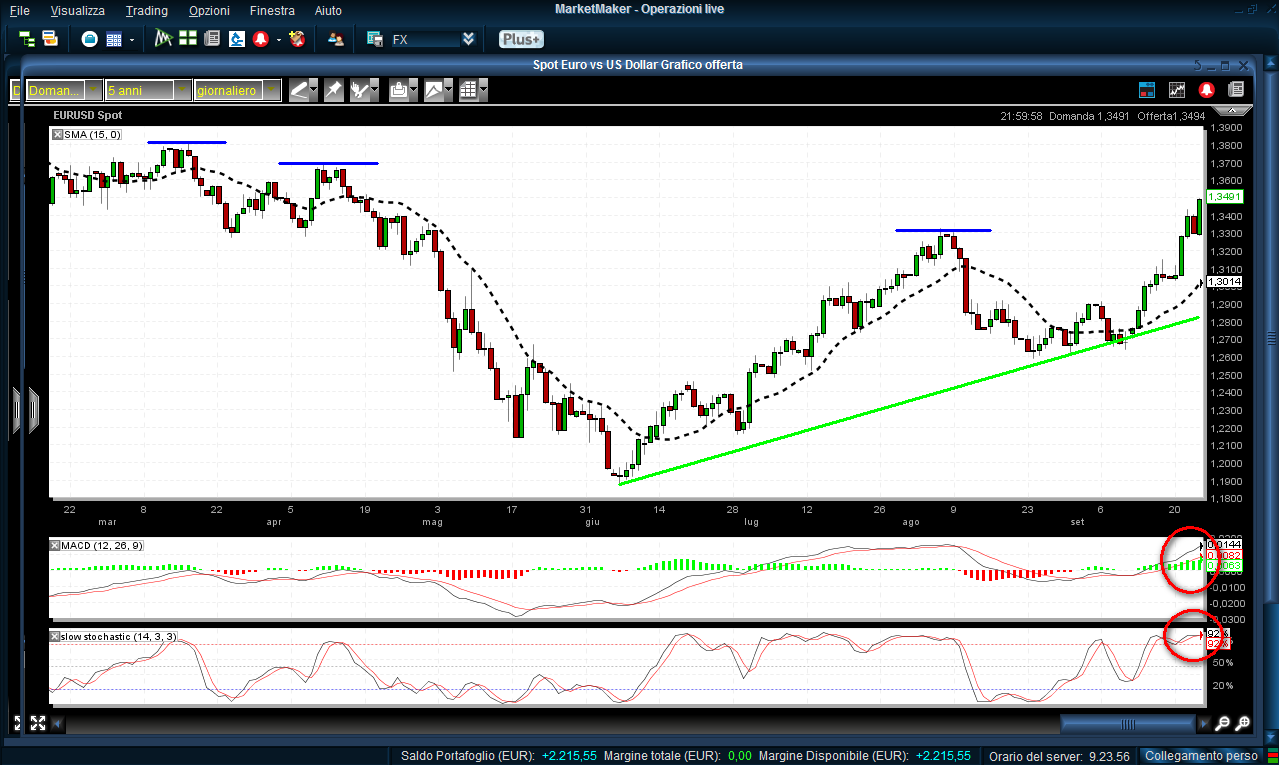Close the MACD (12, 26, 9) indicator X box
This screenshot has width=1279, height=765.
click(x=57, y=544)
